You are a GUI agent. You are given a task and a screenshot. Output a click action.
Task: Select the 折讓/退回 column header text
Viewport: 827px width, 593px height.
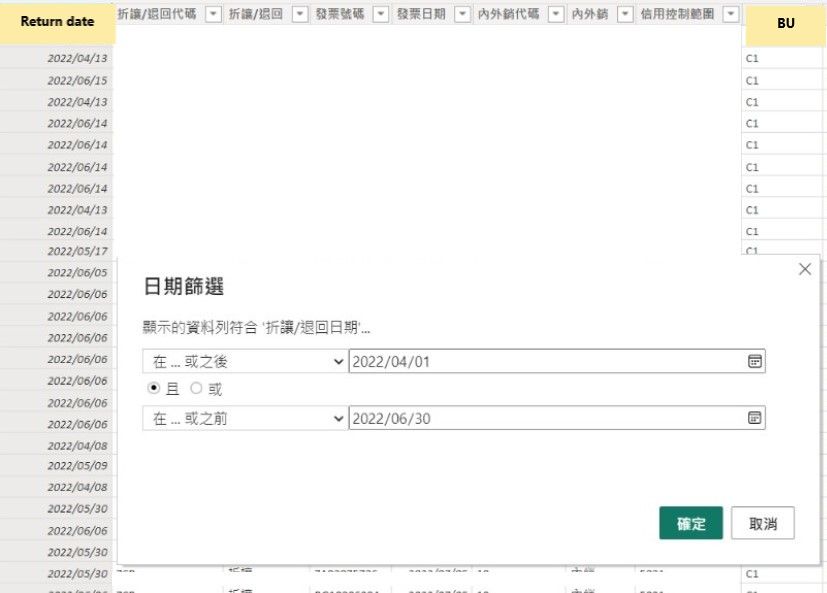(x=256, y=14)
